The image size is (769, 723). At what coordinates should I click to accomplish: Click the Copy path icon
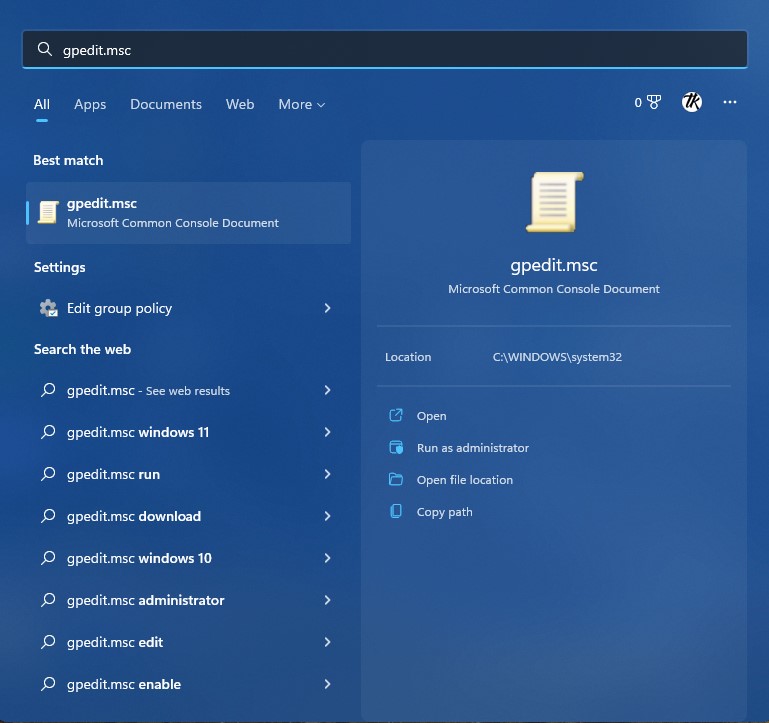click(x=396, y=511)
